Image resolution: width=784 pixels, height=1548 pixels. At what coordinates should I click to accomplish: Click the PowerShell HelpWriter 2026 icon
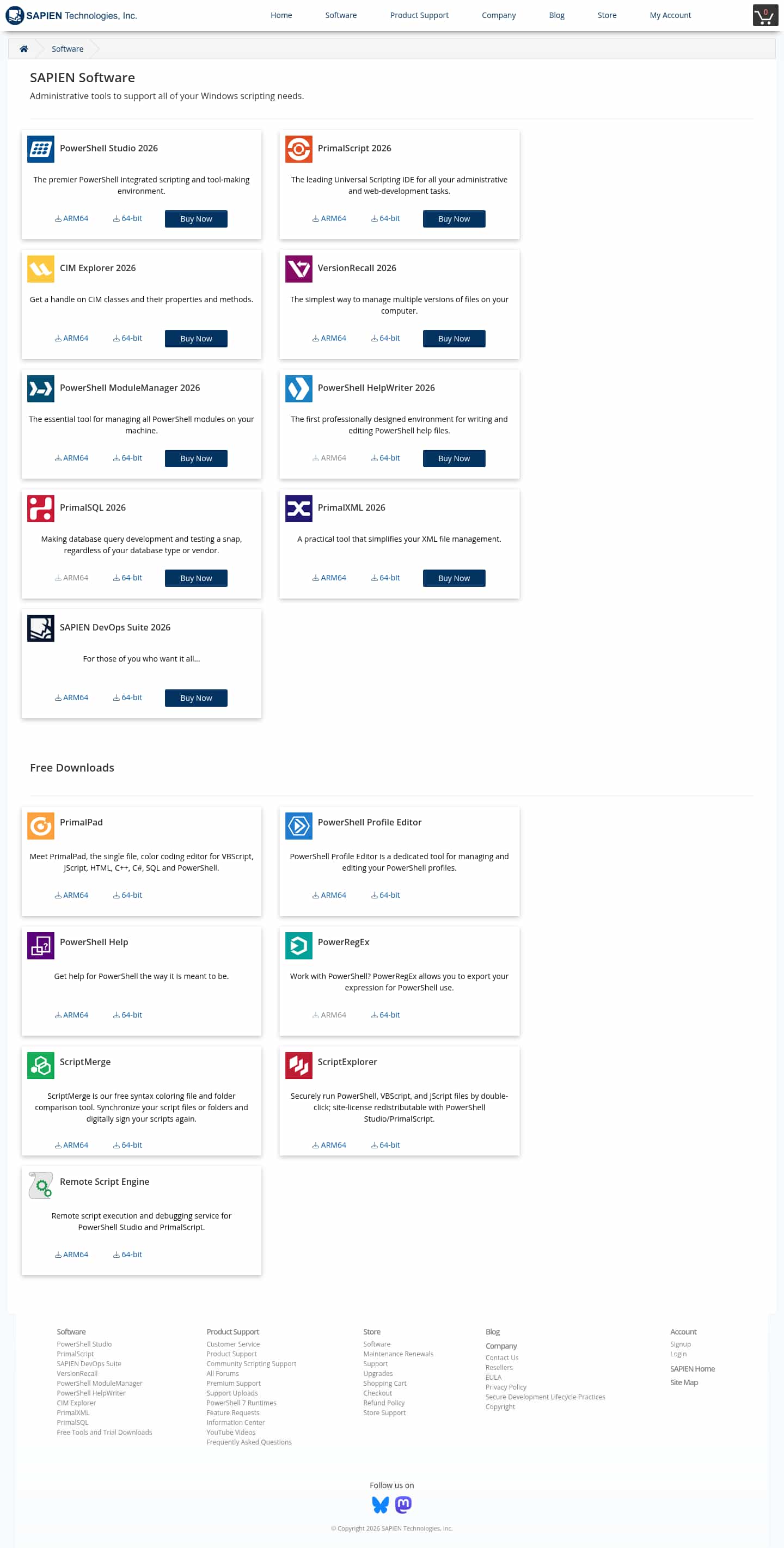(298, 388)
